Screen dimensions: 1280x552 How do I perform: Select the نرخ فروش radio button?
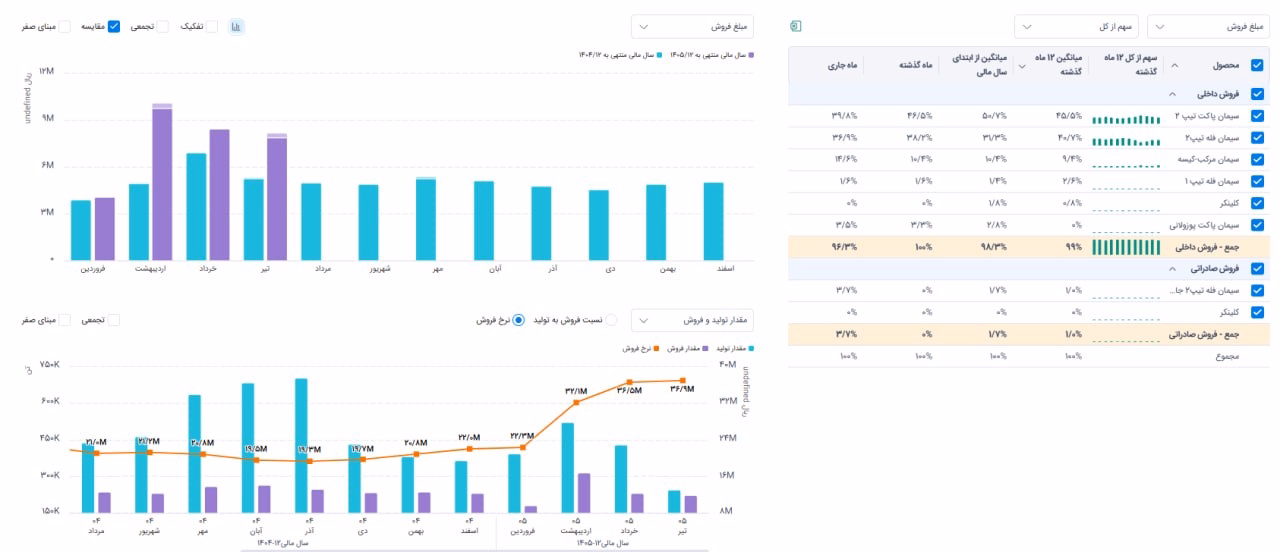[518, 320]
